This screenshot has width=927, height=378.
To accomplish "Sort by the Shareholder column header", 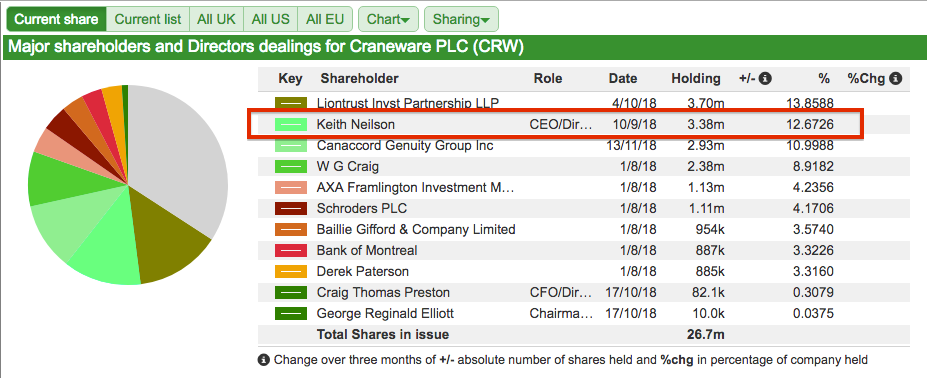I will coord(359,78).
